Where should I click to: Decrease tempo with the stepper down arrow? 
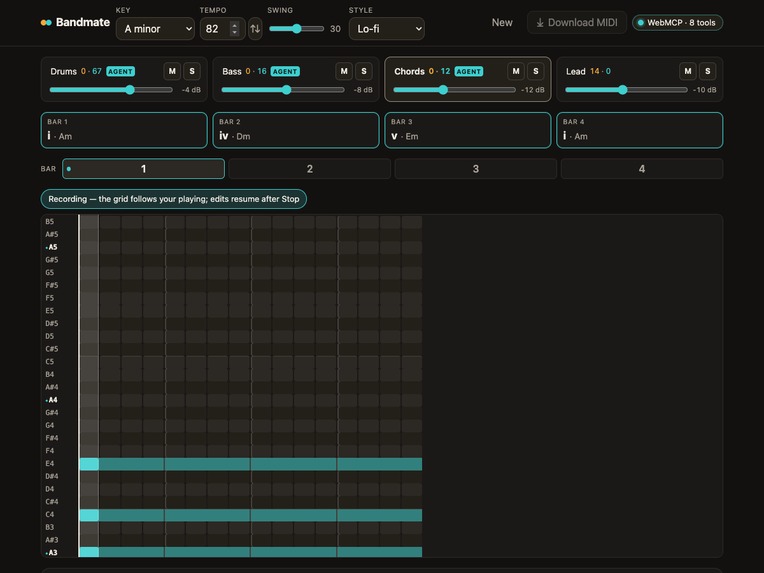tap(234, 32)
